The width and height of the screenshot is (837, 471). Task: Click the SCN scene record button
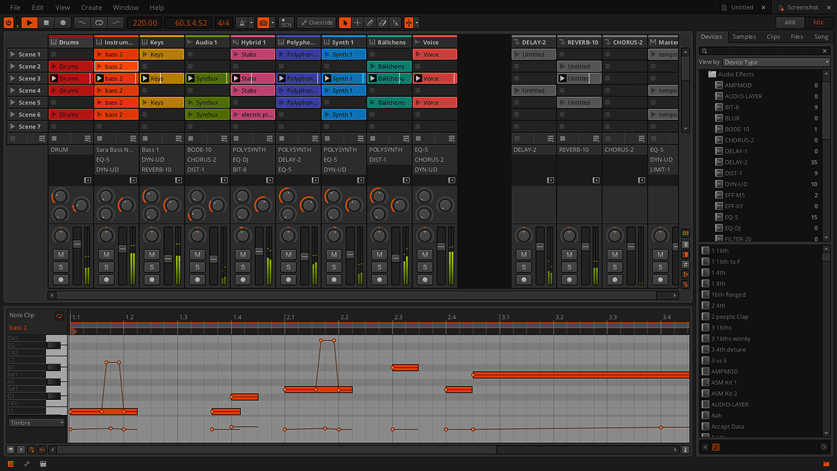coord(286,22)
